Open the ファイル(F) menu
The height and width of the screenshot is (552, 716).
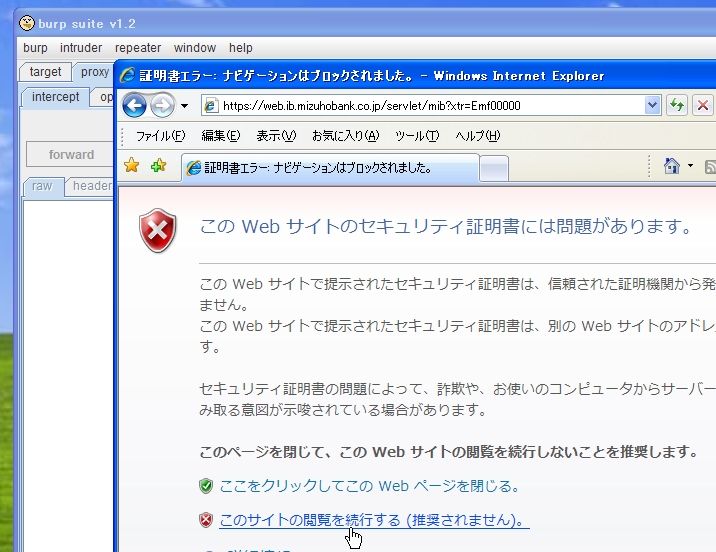point(161,136)
